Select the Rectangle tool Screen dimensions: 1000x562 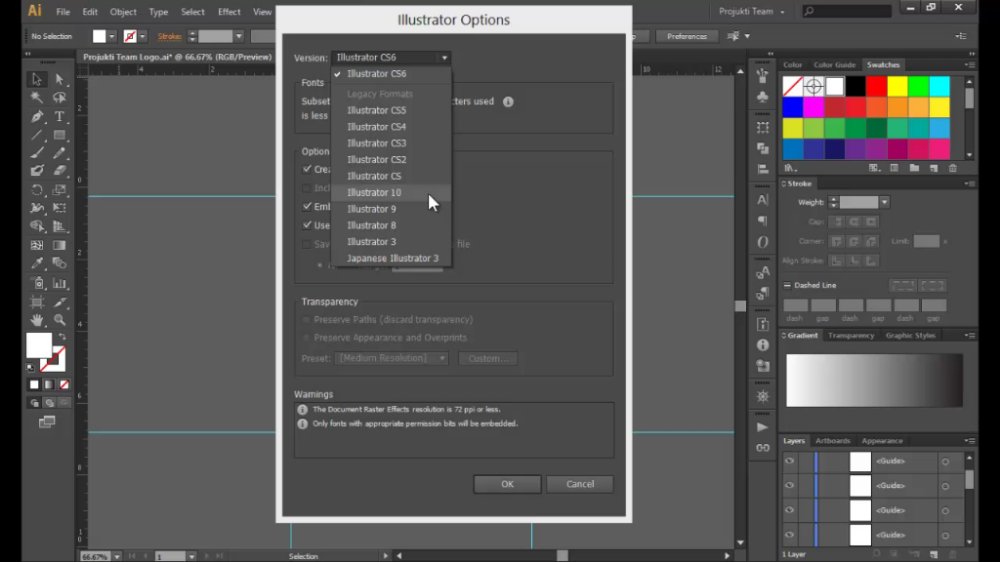click(x=59, y=135)
